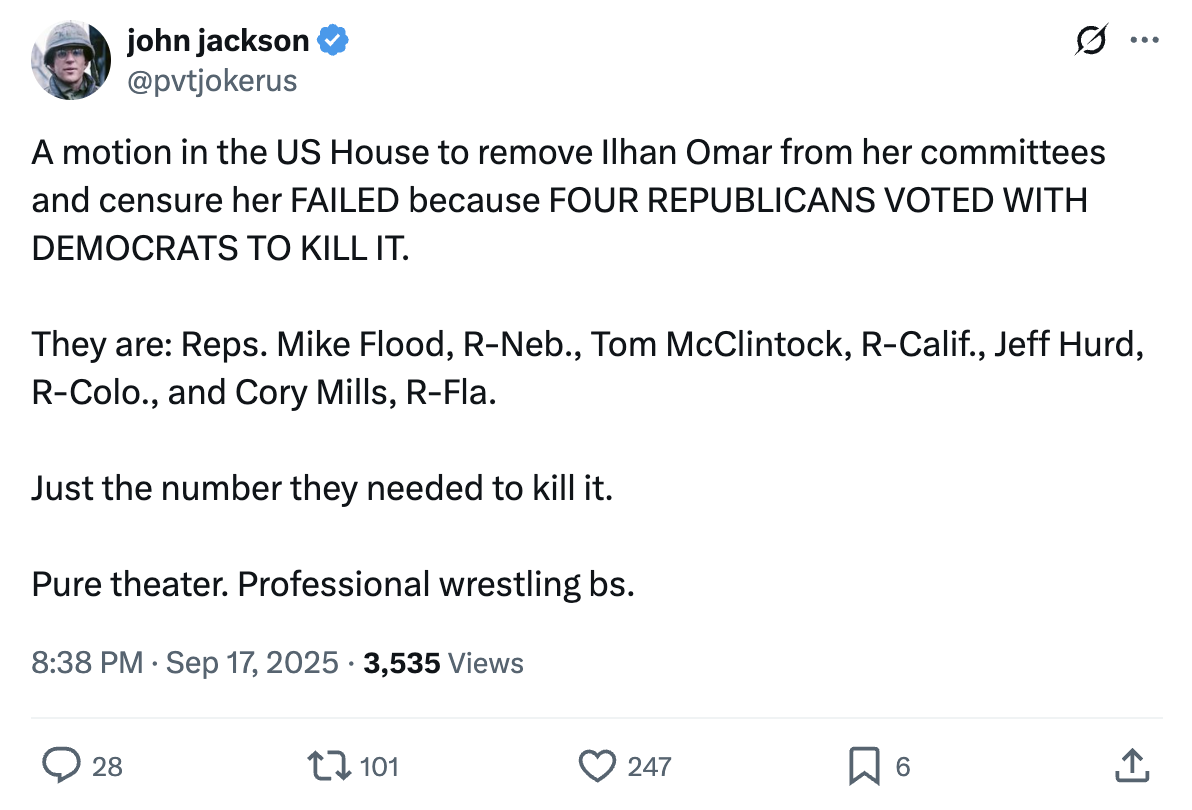Reply to john jackson's post
Viewport: 1192px width, 810px height.
(x=62, y=766)
